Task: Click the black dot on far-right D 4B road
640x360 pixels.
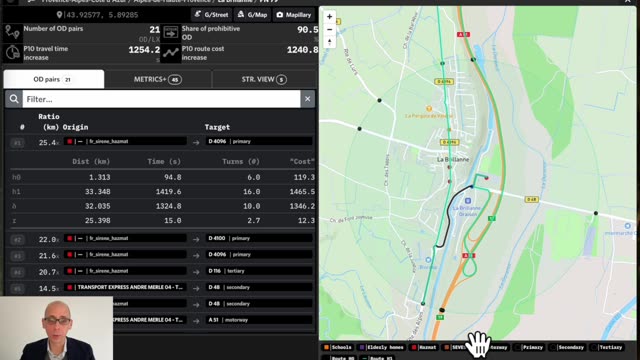Action: click(x=596, y=213)
